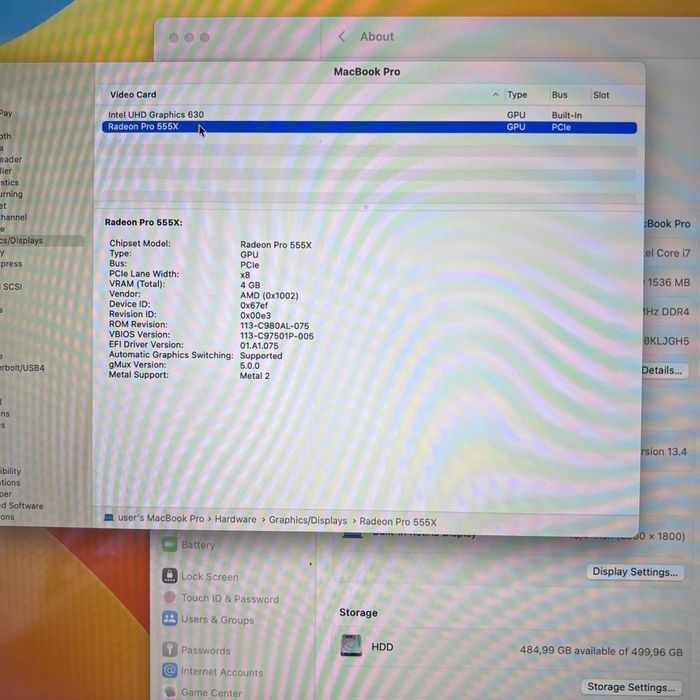The image size is (700, 700).
Task: Open Lock Screen settings icon
Action: pyautogui.click(x=170, y=576)
